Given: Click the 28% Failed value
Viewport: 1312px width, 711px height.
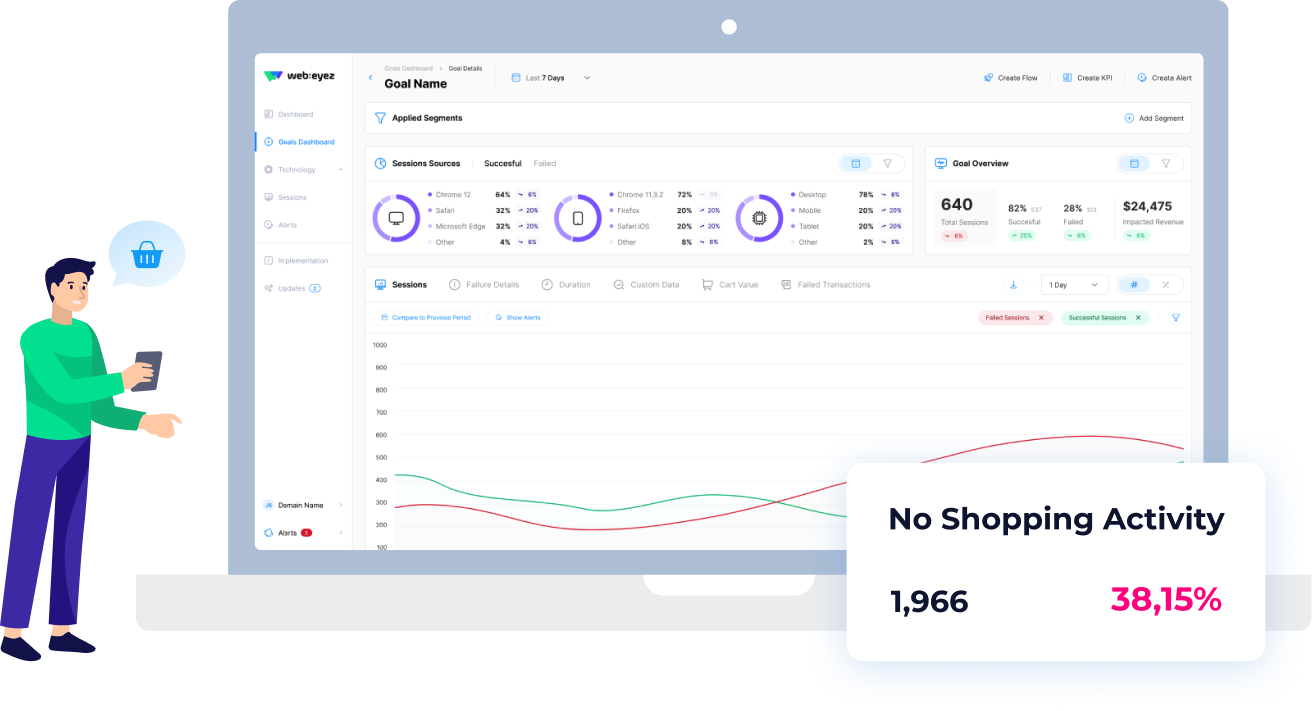Looking at the screenshot, I should [1073, 207].
